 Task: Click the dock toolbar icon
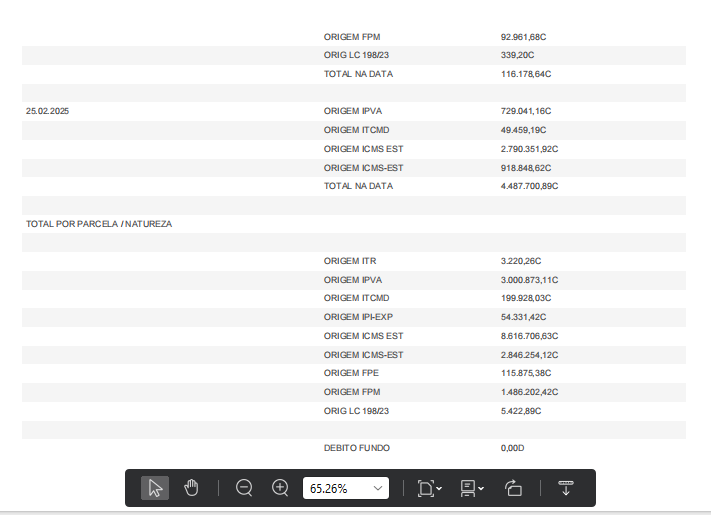pyautogui.click(x=566, y=488)
